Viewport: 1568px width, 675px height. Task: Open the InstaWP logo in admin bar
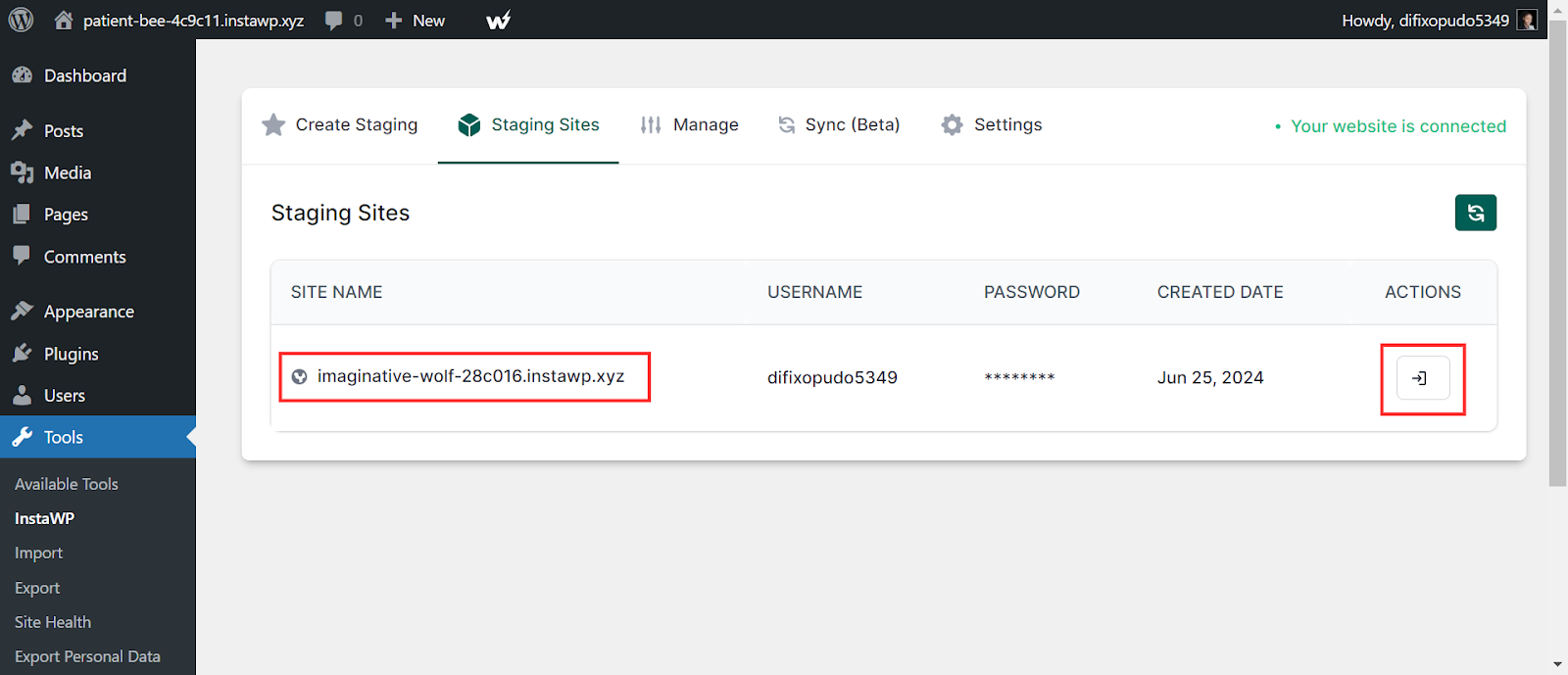tap(499, 20)
